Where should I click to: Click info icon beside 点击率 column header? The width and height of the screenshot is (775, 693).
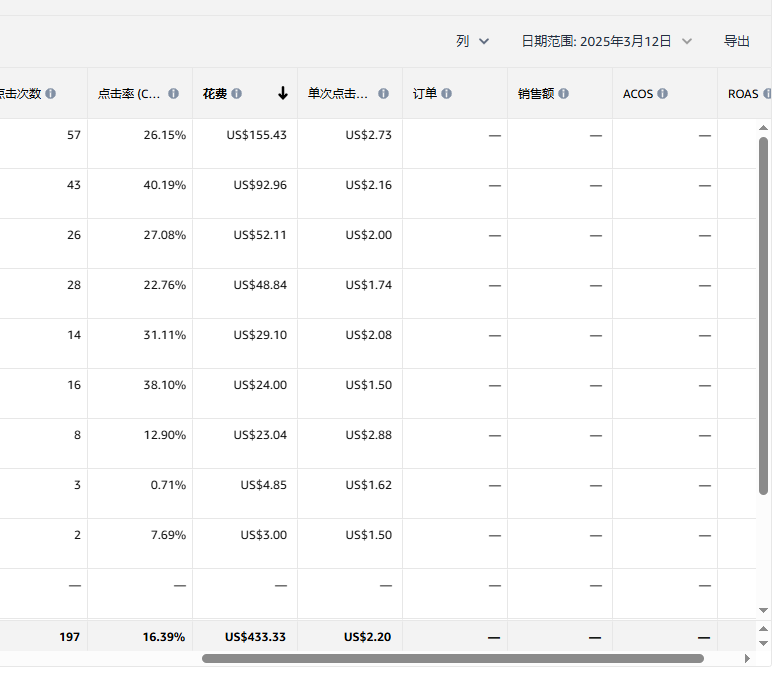(x=173, y=93)
